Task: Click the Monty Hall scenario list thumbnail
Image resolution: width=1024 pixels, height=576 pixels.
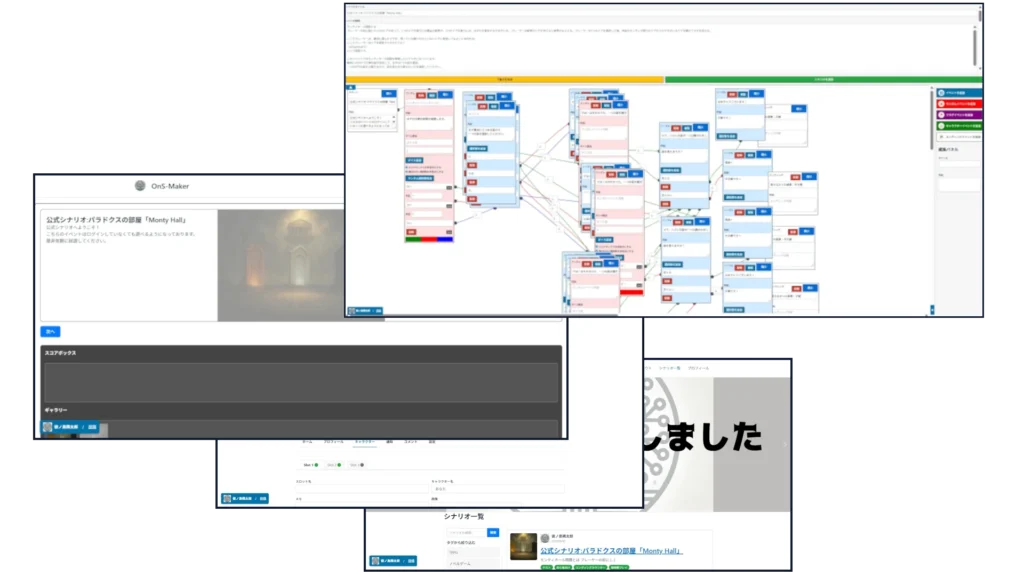Action: point(523,546)
